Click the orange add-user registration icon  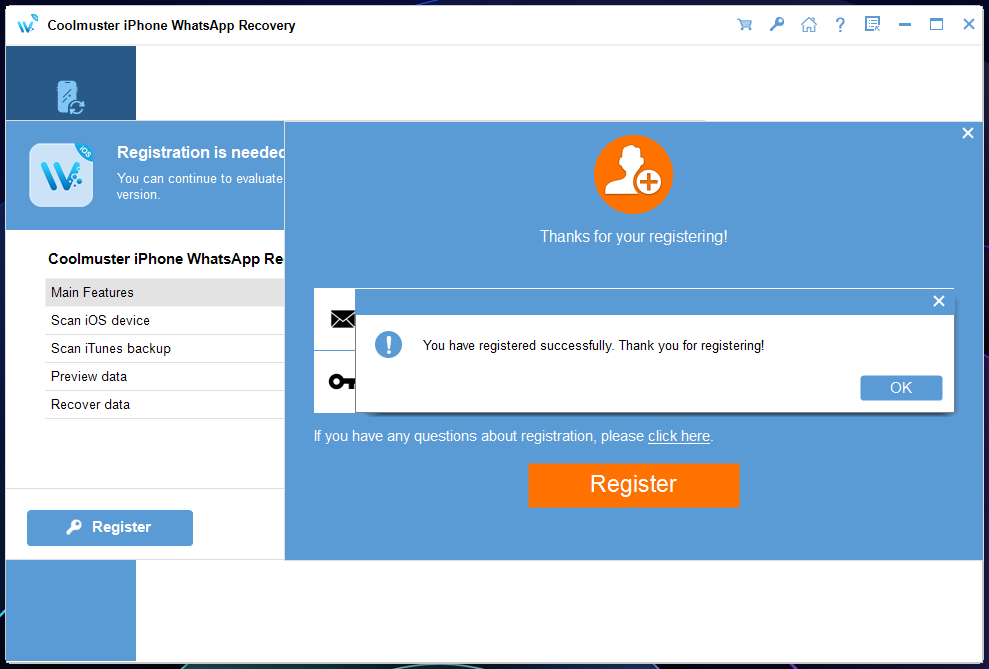coord(633,175)
